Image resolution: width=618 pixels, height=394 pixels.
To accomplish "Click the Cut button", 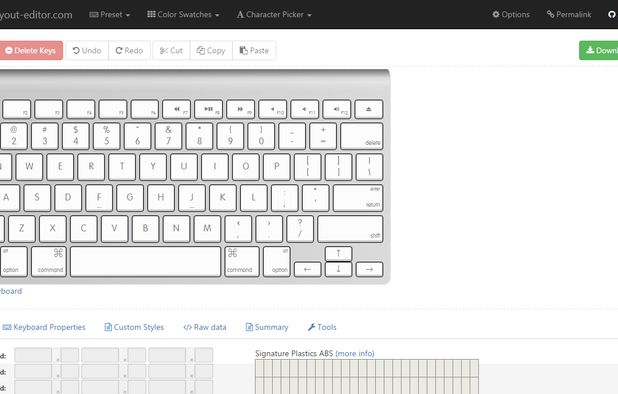I will (171, 50).
